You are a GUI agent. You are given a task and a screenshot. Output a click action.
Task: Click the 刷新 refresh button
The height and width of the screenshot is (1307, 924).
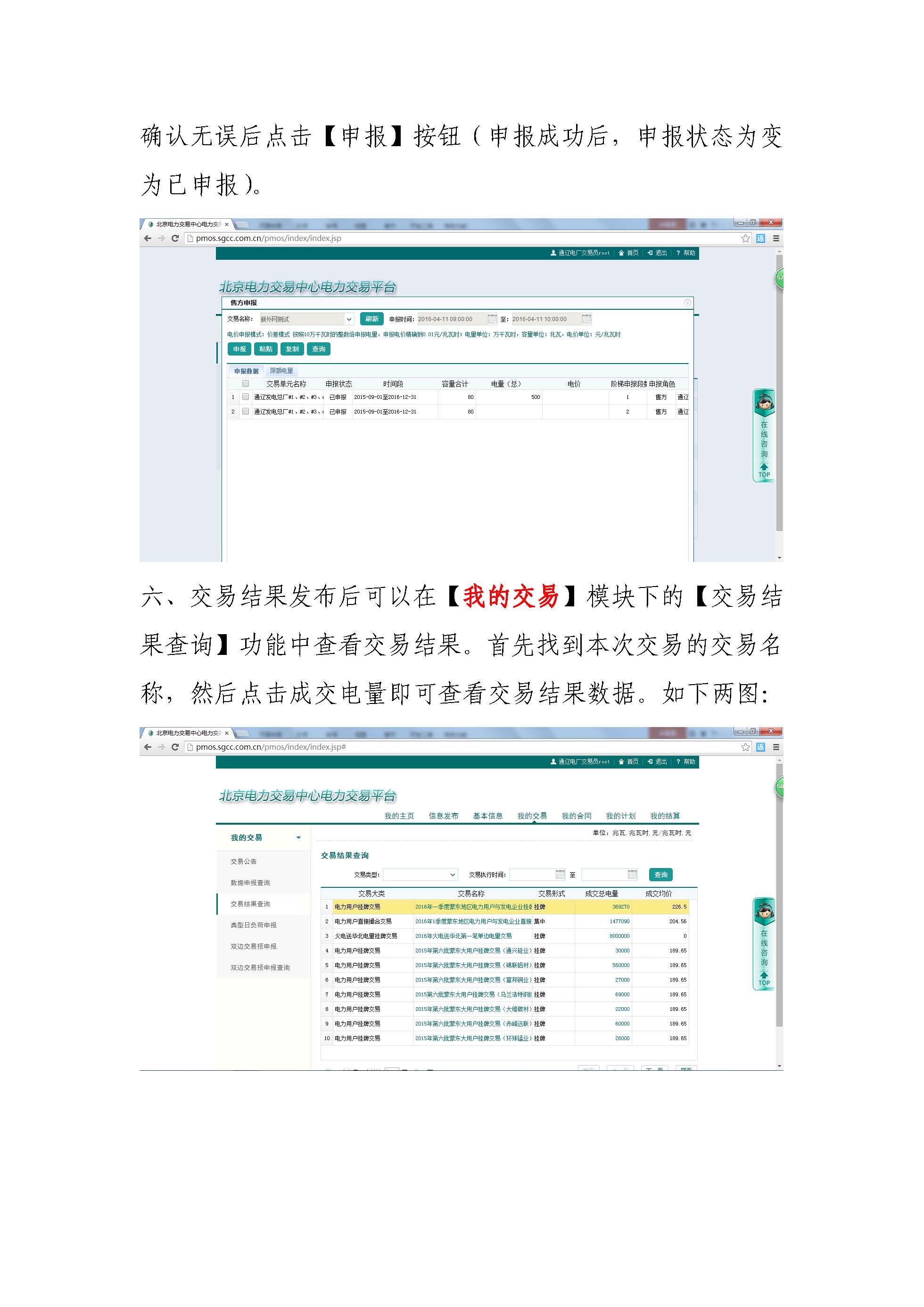pyautogui.click(x=372, y=319)
